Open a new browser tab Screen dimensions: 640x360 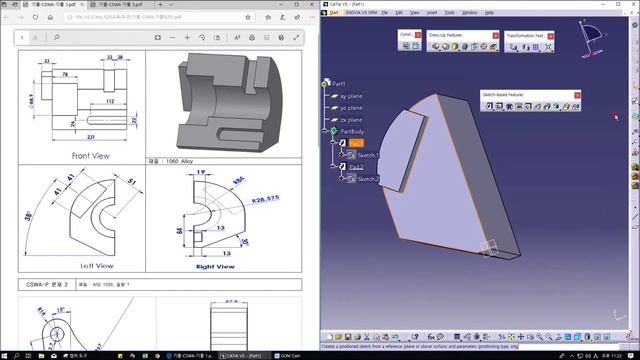(160, 4)
